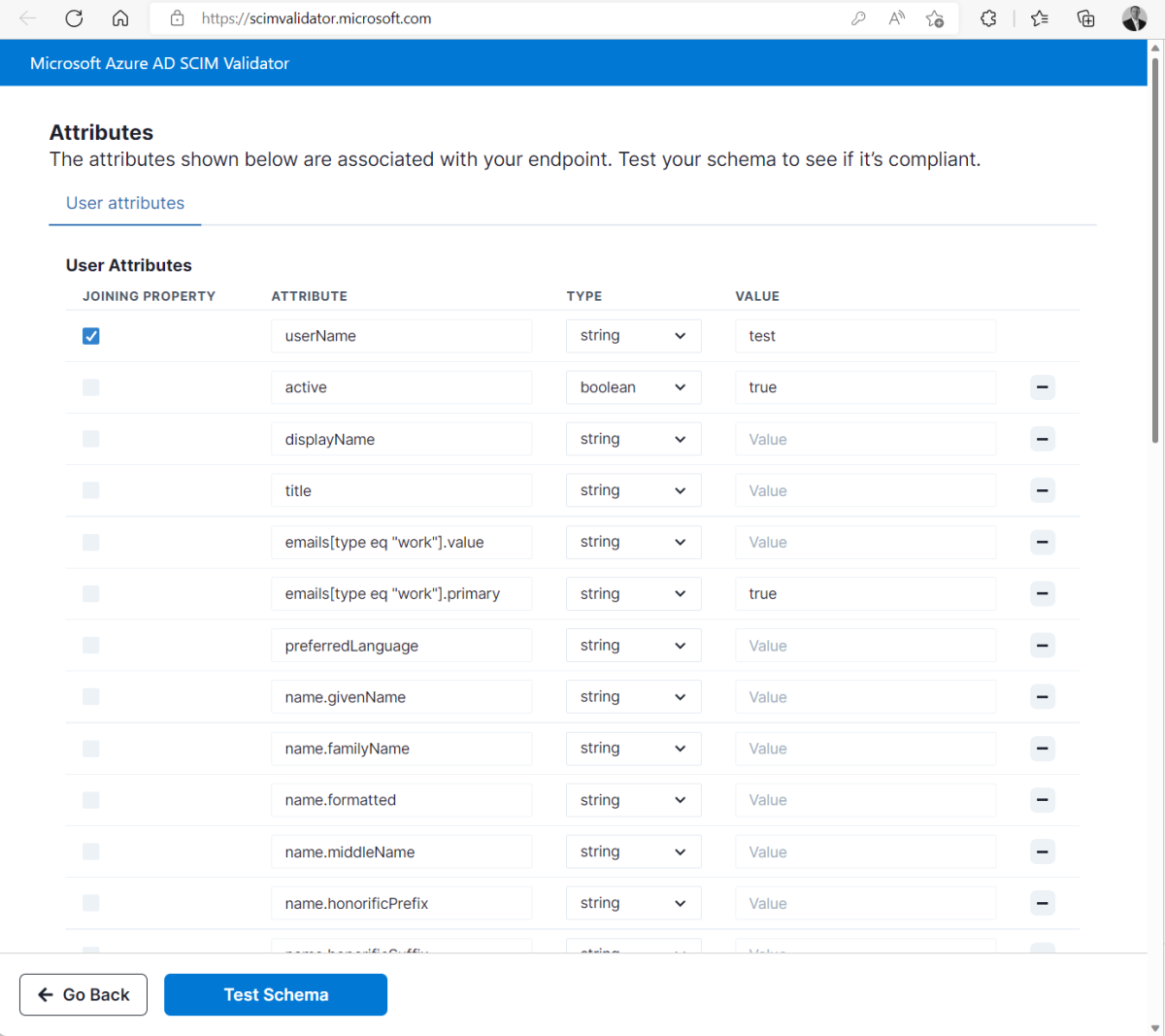
Task: Remove the name.givenName row
Action: [1043, 697]
